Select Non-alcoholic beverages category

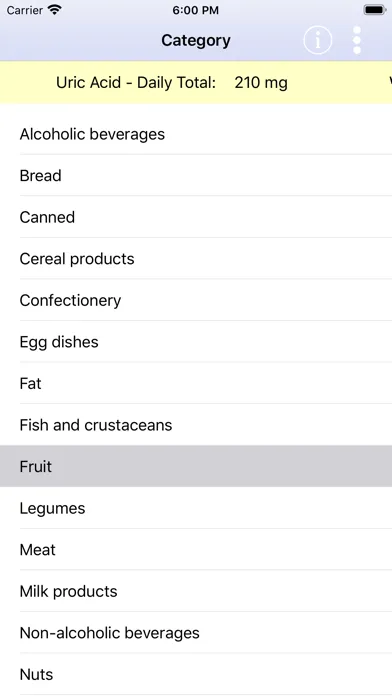(x=196, y=633)
